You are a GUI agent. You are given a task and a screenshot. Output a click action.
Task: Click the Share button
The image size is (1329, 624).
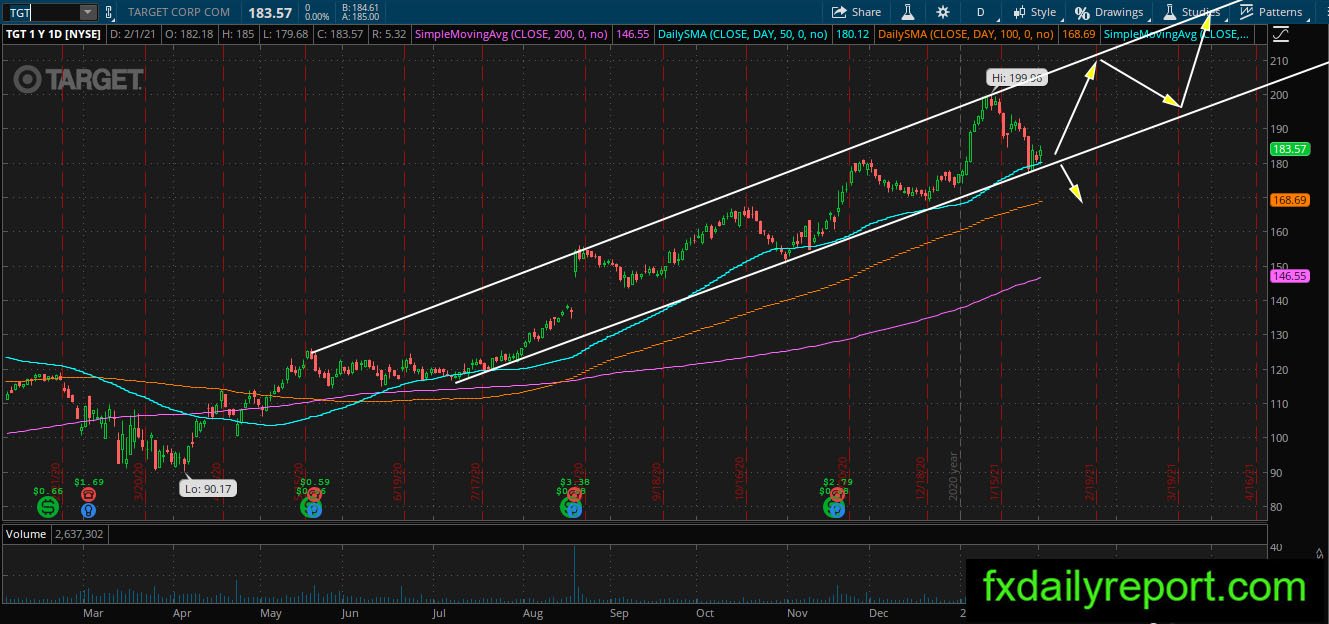coord(857,12)
